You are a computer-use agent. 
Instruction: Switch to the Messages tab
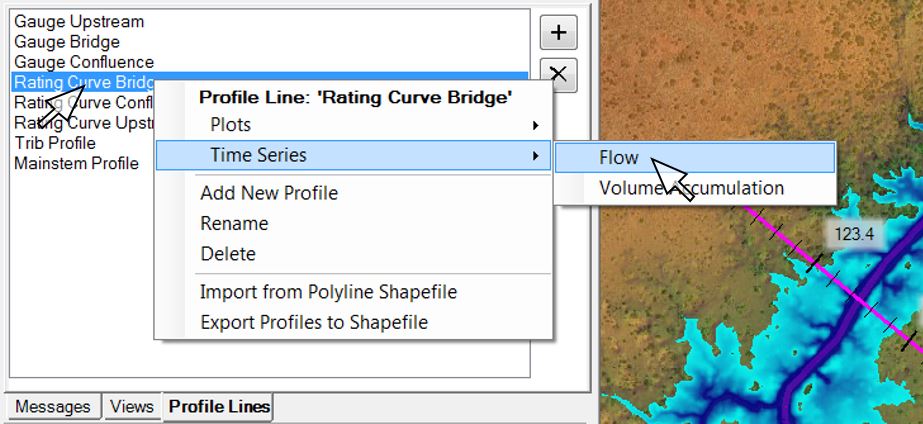52,407
